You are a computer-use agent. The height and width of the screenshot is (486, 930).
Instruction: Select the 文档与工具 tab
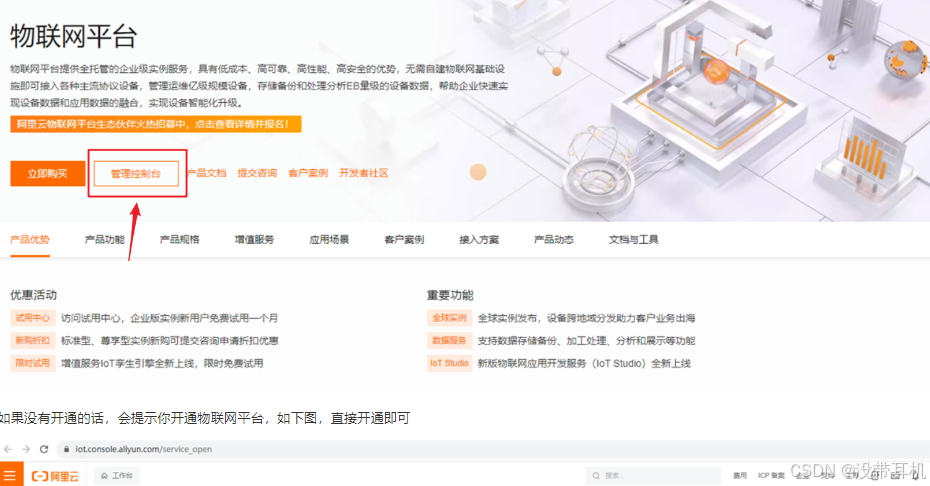(633, 240)
